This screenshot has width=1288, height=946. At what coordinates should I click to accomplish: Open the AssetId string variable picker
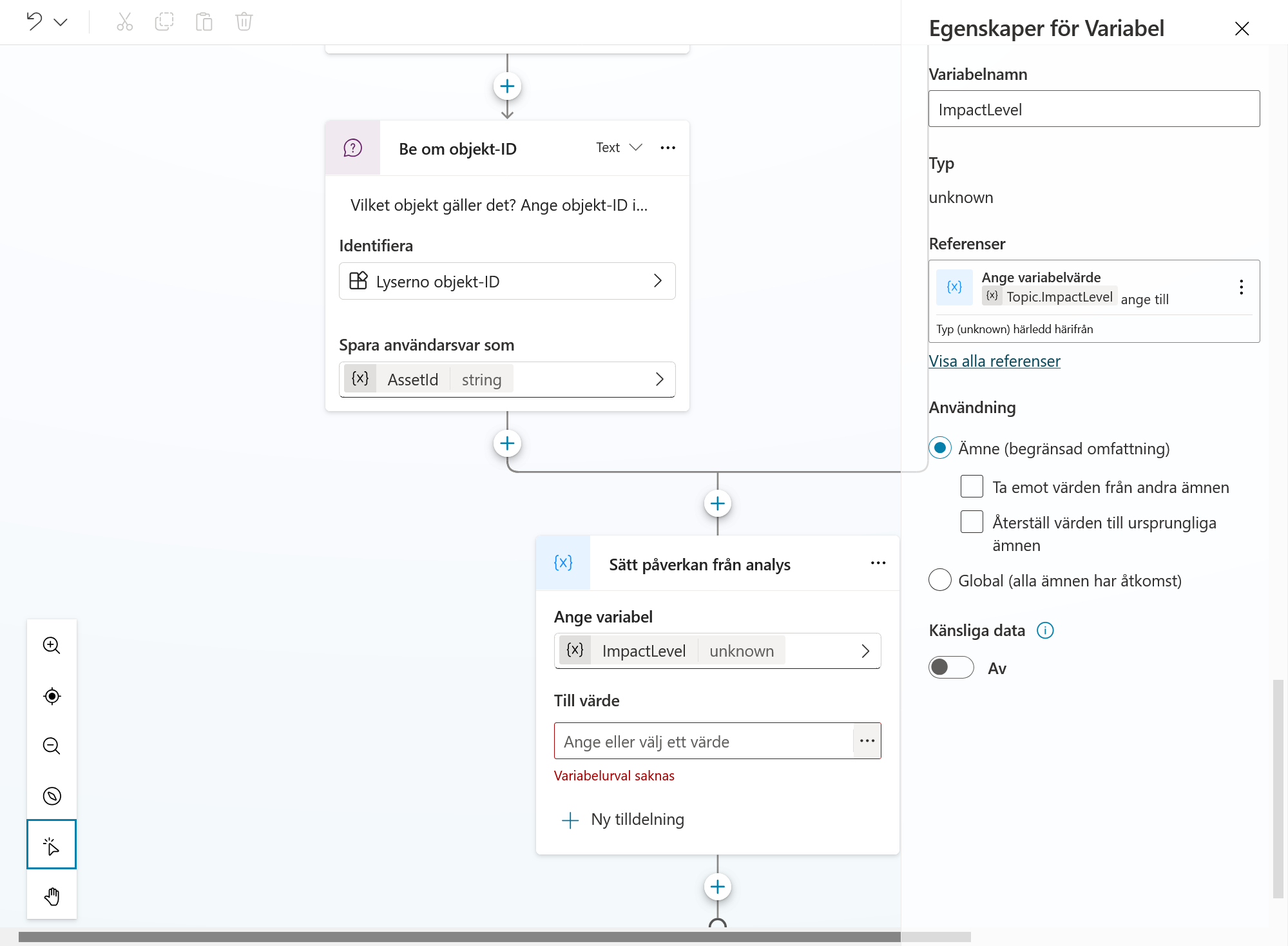(507, 380)
